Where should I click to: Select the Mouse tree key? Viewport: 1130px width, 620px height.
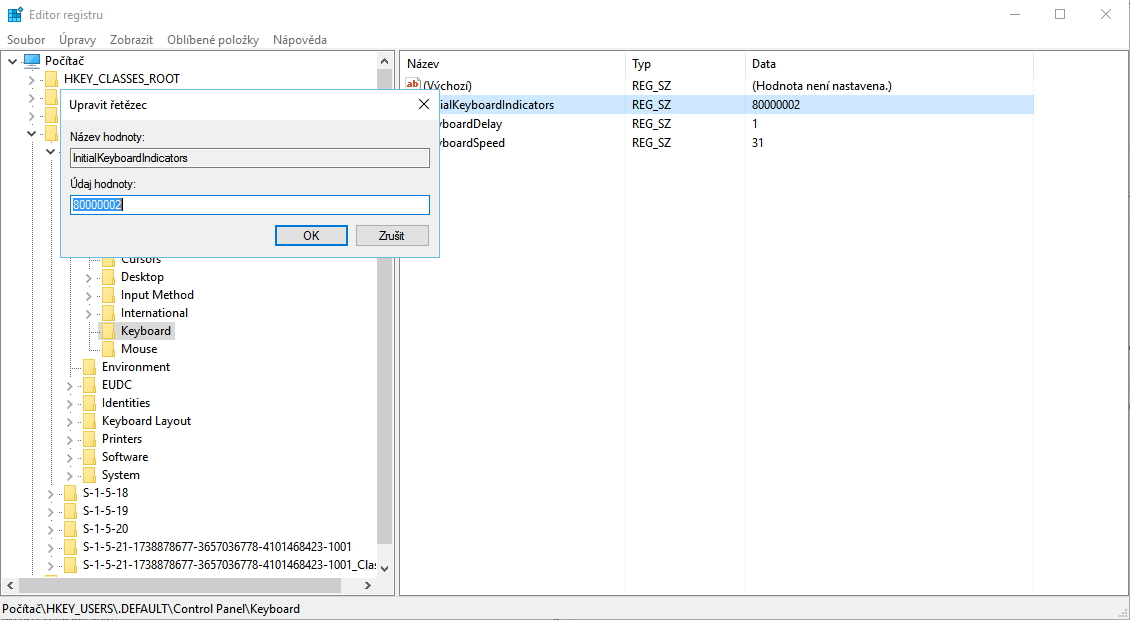click(x=139, y=349)
